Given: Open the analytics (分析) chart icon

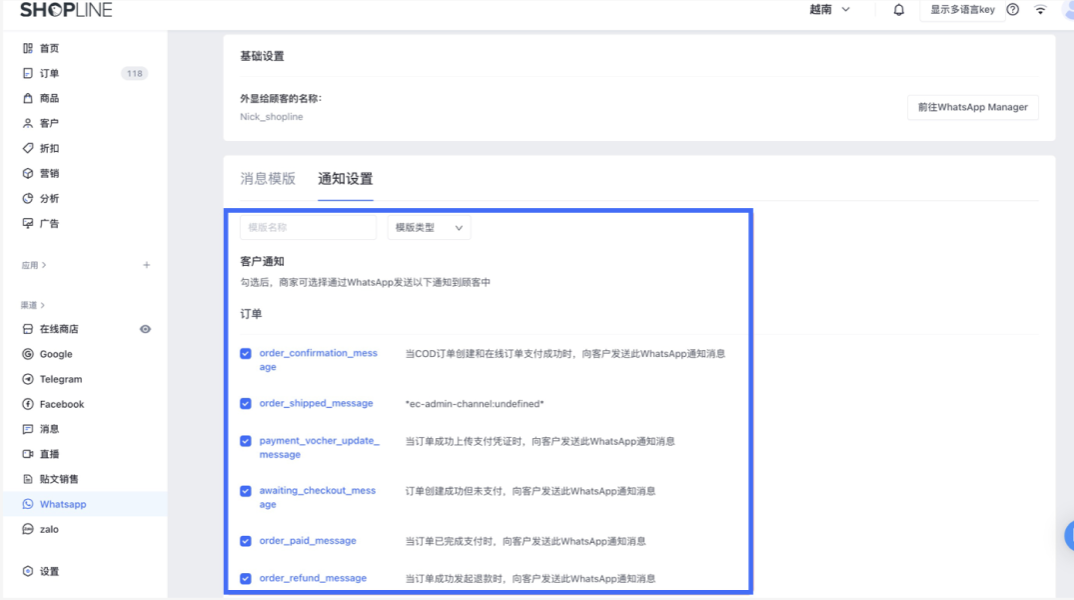Looking at the screenshot, I should coord(27,198).
